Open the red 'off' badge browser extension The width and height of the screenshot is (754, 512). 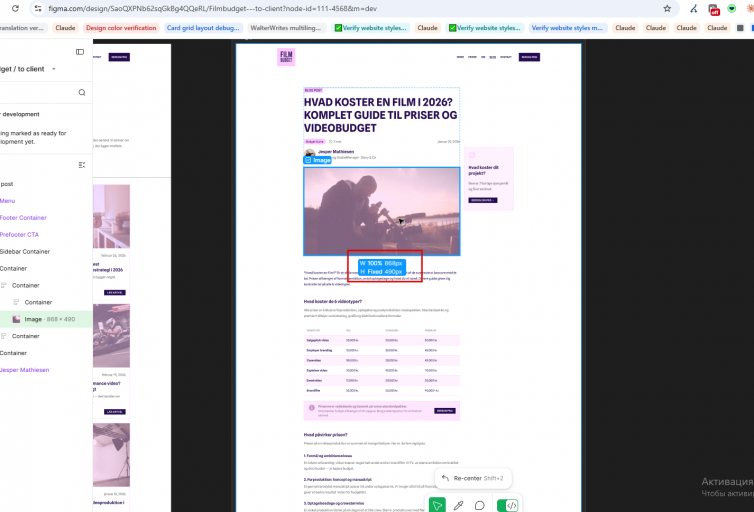pyautogui.click(x=714, y=9)
